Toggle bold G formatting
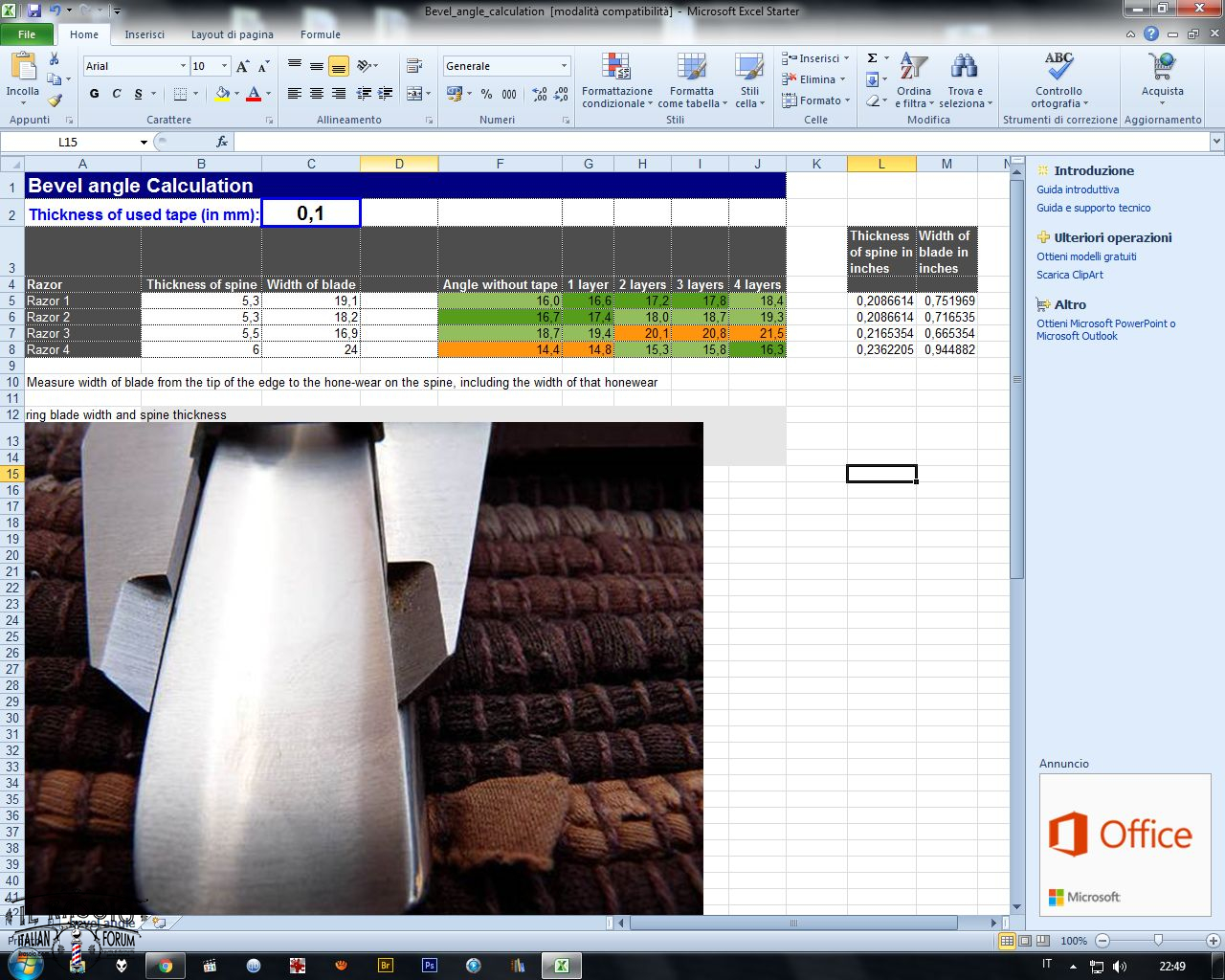Screen dimensions: 1225x980 tap(94, 94)
